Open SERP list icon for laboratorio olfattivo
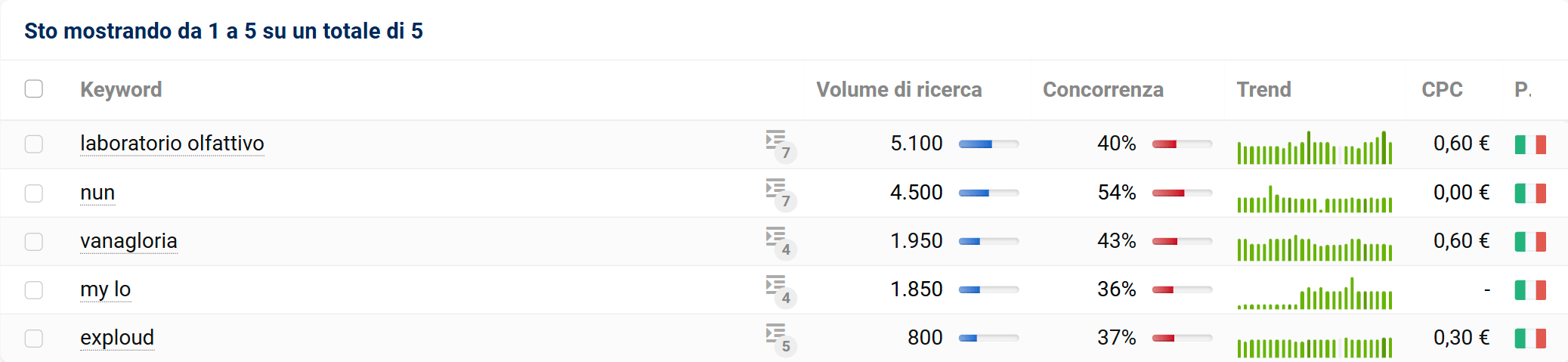This screenshot has width=1568, height=362. tap(776, 141)
